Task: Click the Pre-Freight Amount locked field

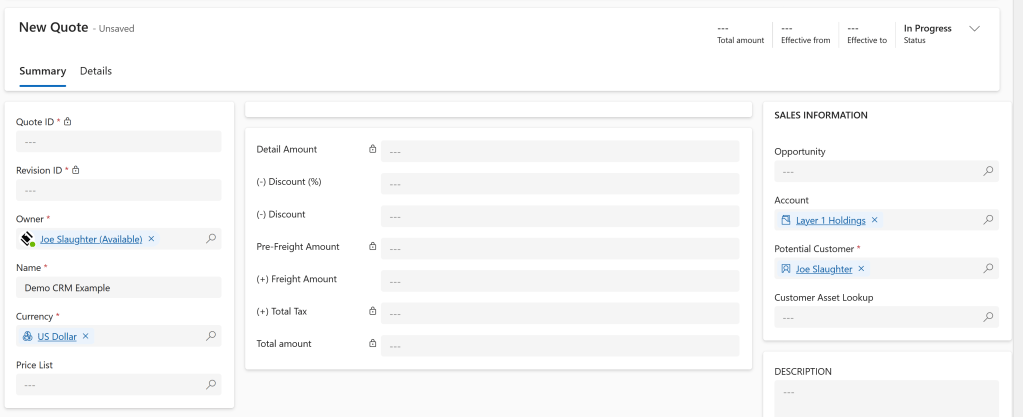Action: (x=560, y=249)
